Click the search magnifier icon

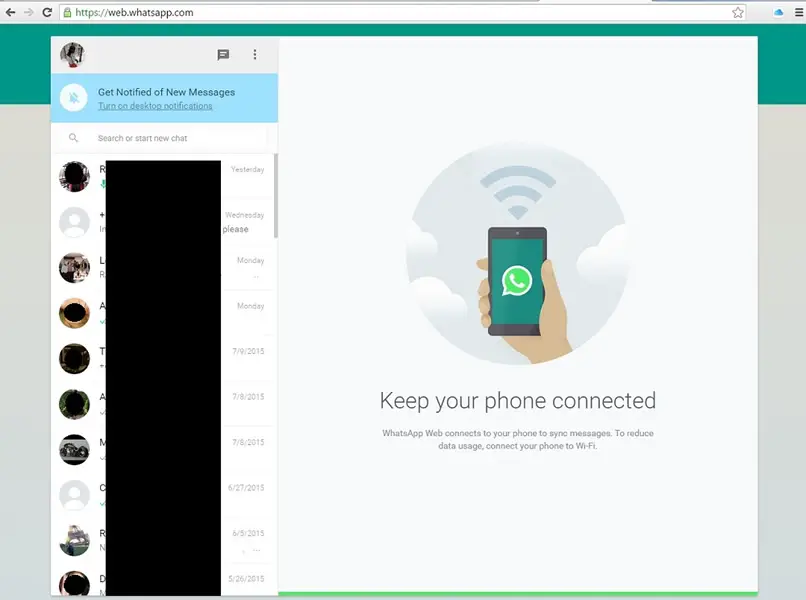pyautogui.click(x=74, y=138)
